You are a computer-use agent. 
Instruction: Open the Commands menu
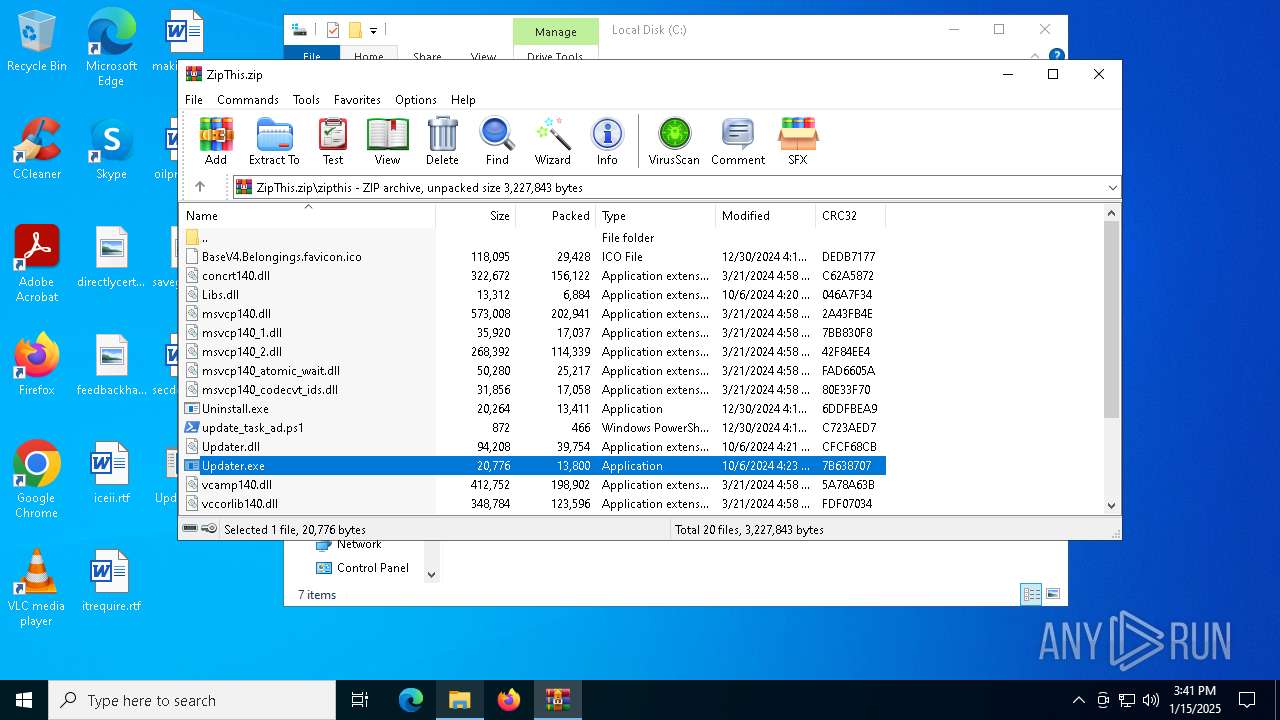[248, 100]
